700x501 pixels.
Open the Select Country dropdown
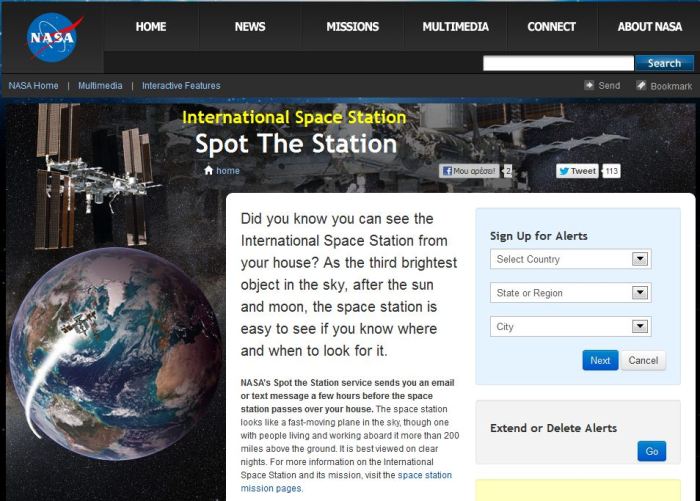pos(571,259)
